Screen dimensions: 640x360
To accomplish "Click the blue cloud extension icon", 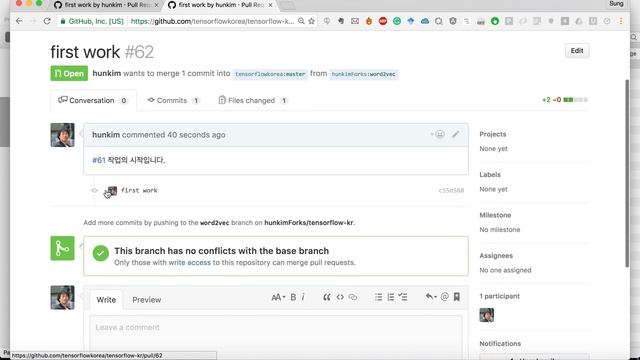I will click(425, 21).
